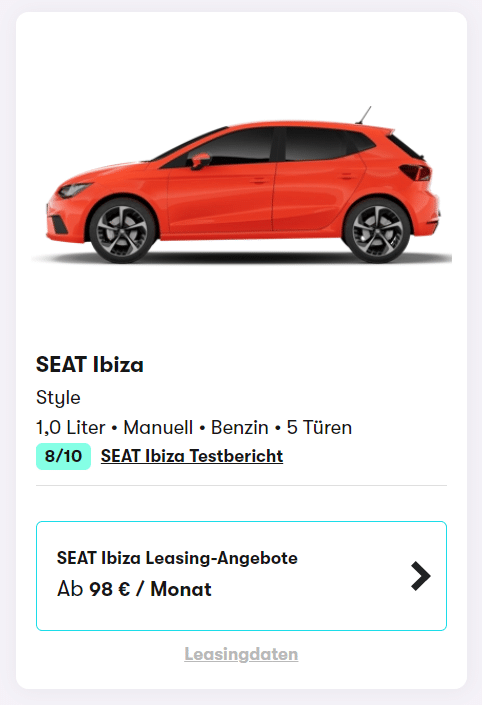This screenshot has width=482, height=705.
Task: Click the Ab 98 € / Monat price
Action: point(134,589)
